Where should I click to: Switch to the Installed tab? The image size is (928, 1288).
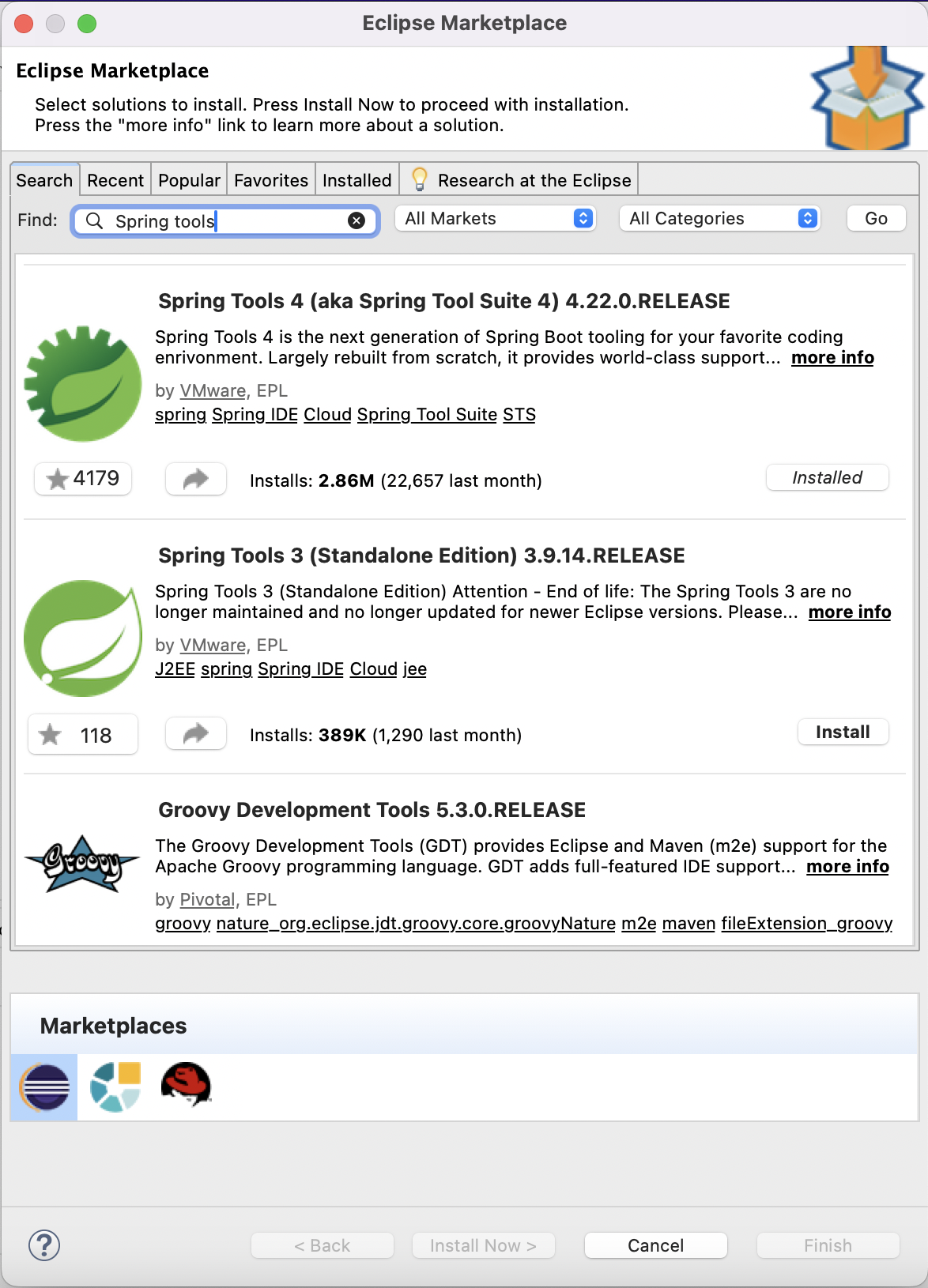coord(357,180)
